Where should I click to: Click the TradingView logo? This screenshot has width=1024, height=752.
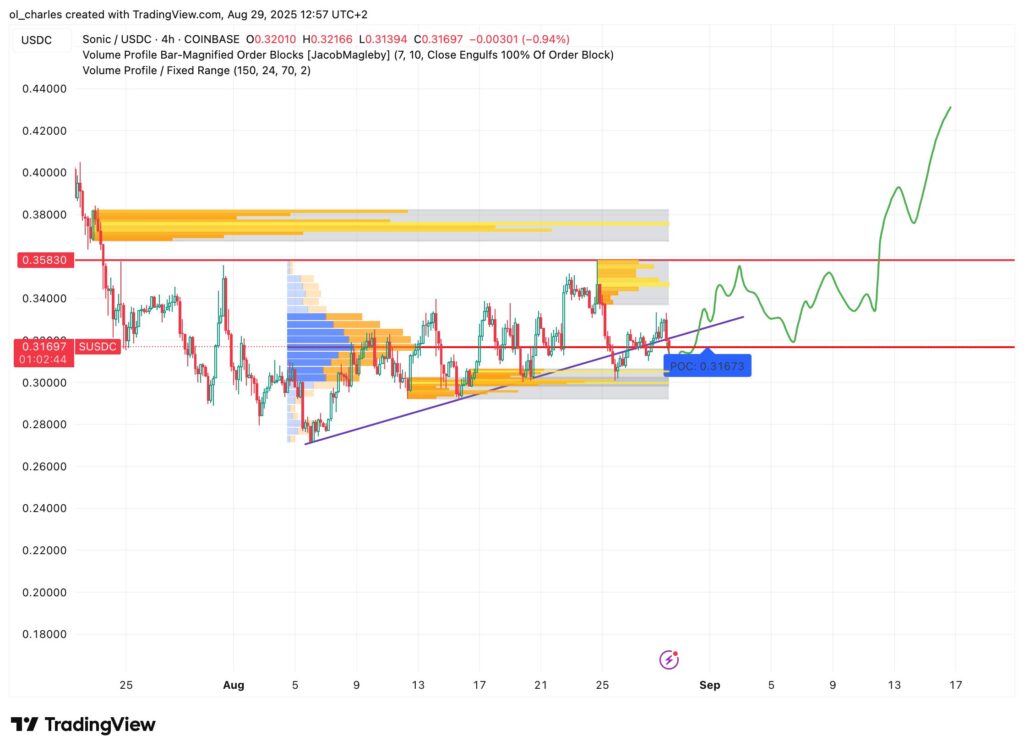click(x=83, y=725)
